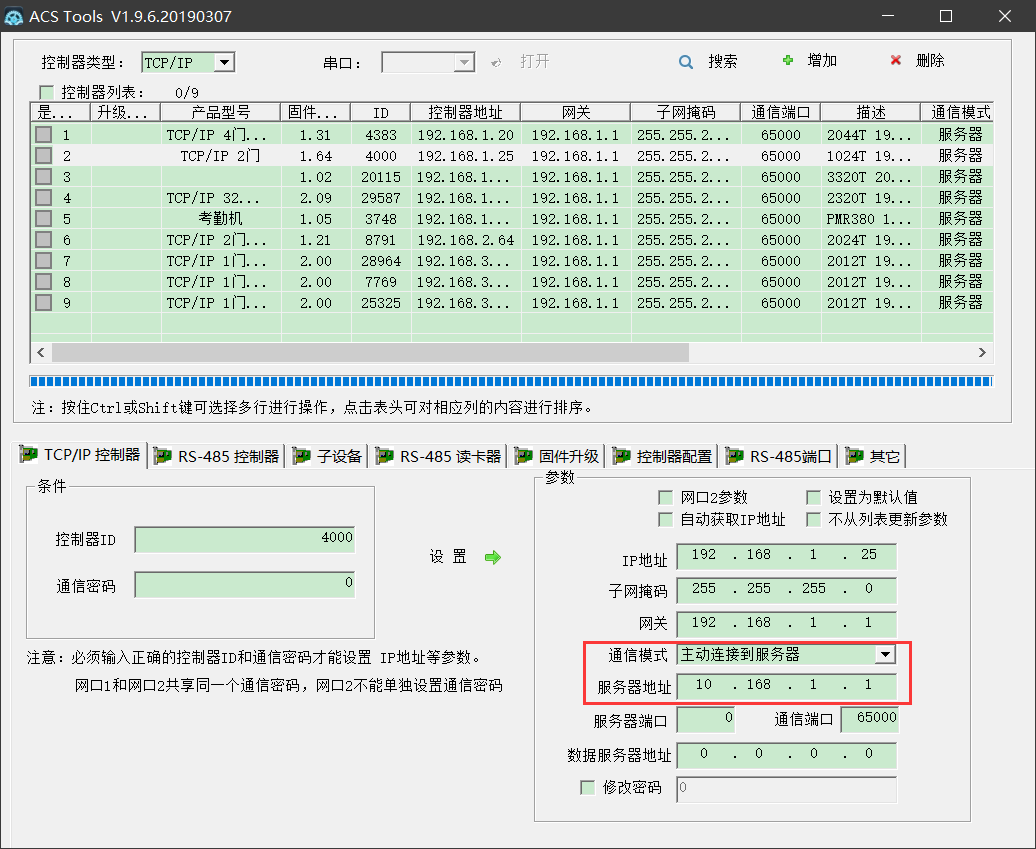Enable the 自动获取IP地址 checkbox
The height and width of the screenshot is (849, 1036).
(666, 519)
